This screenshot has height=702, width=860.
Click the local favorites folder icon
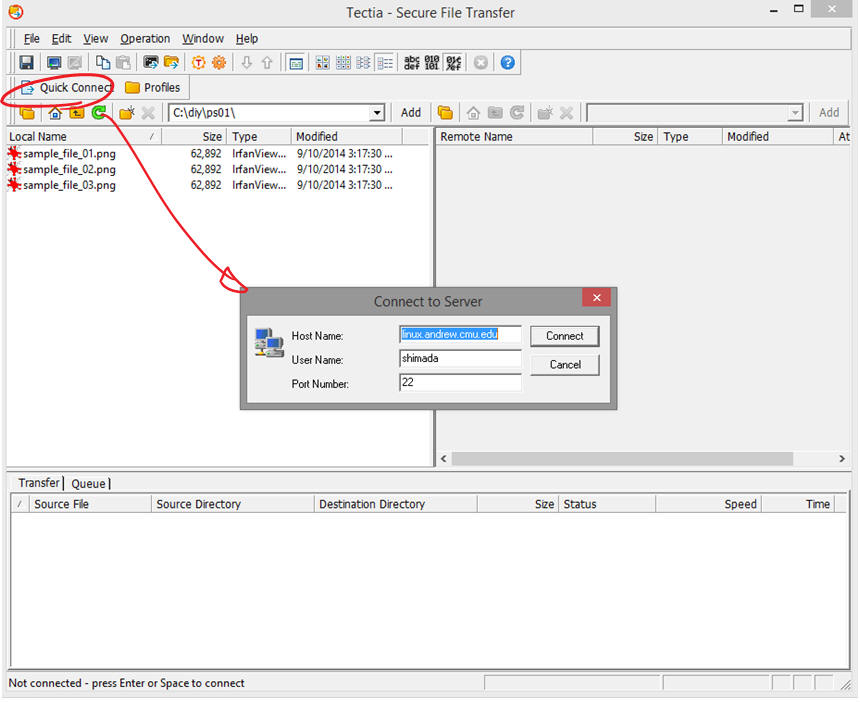point(27,113)
